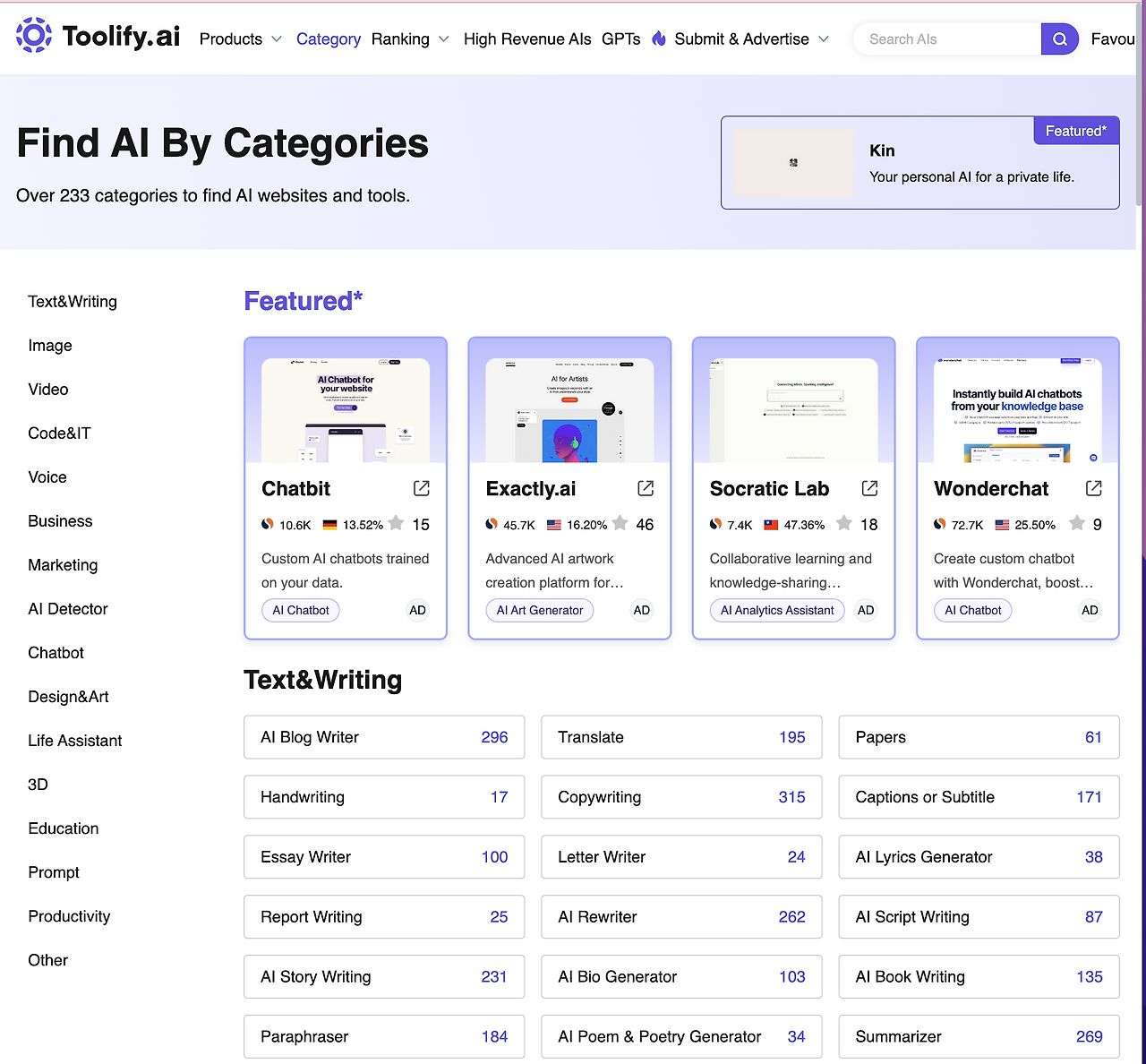Open the AI Poem & Poetry Generator category
This screenshot has height=1064, width=1146.
pos(681,1037)
